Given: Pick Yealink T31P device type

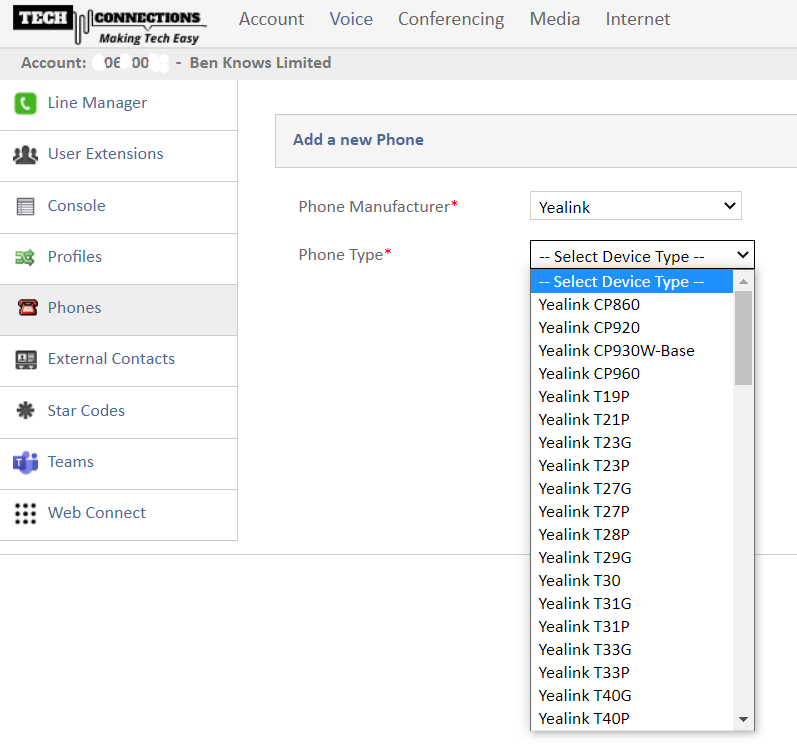Looking at the screenshot, I should pyautogui.click(x=631, y=627).
